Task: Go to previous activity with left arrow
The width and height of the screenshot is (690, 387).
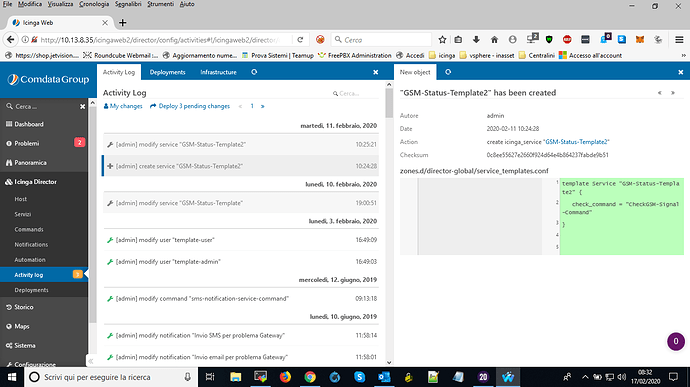Action: click(x=660, y=93)
